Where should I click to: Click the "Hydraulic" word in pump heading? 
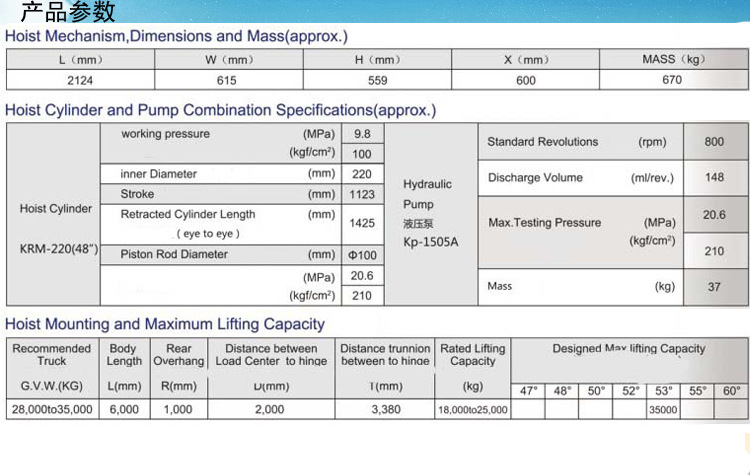tap(427, 184)
